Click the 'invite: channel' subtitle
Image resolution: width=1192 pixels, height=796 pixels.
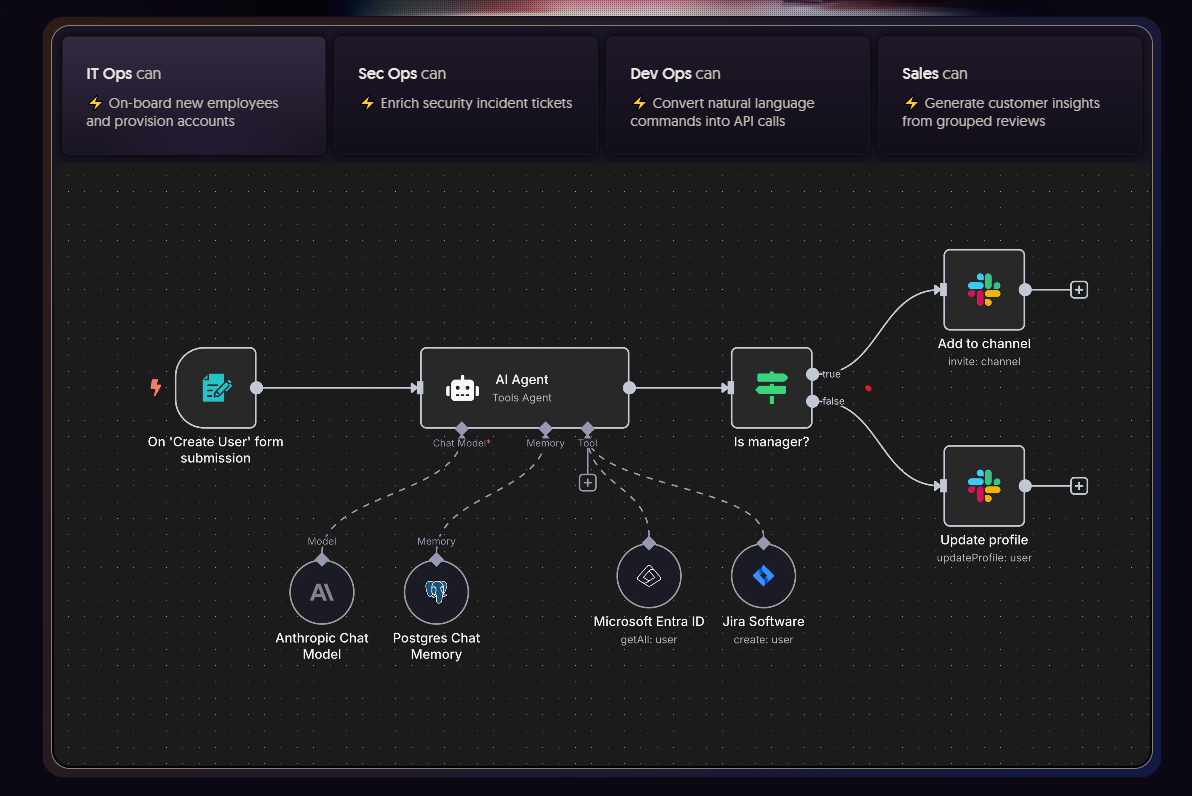(x=984, y=362)
